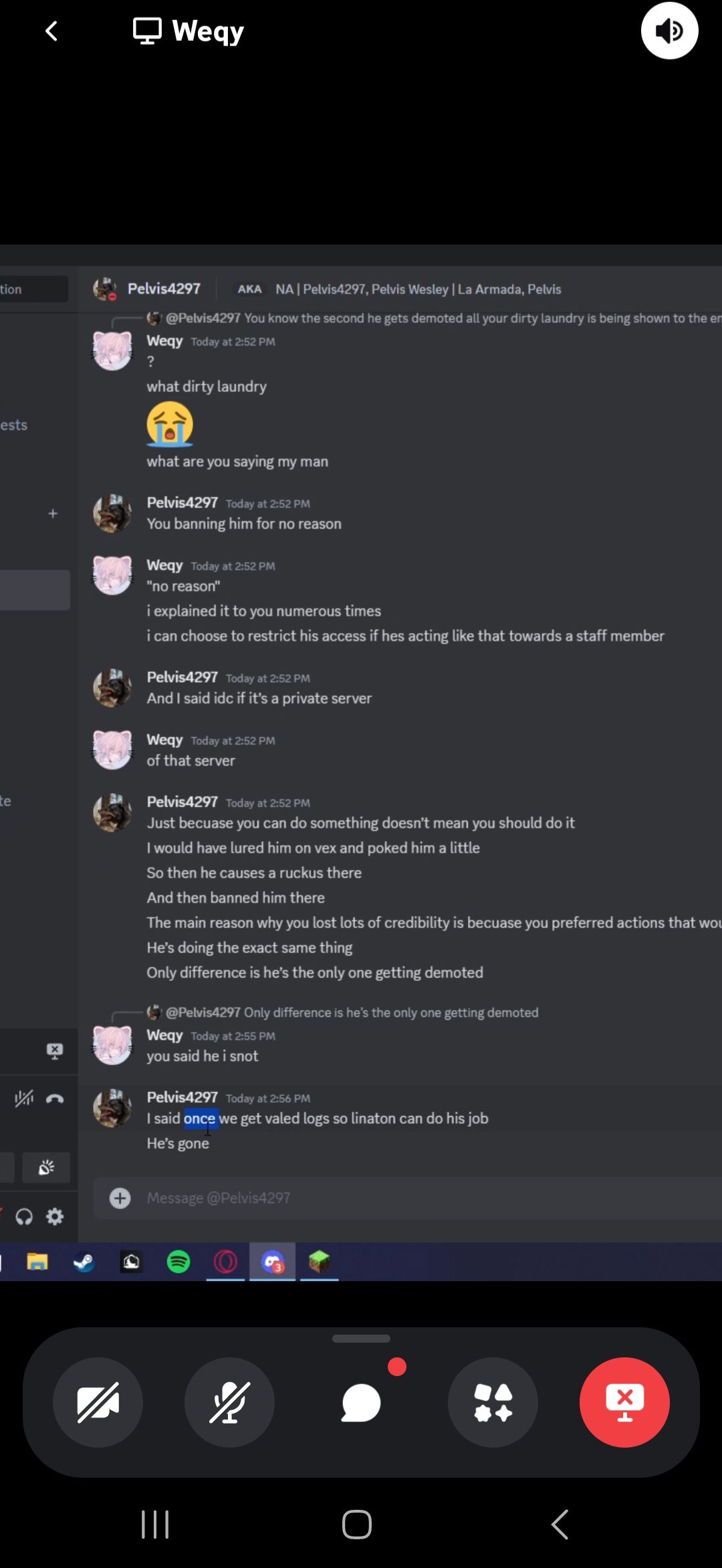
Task: Toggle the deafen headphones icon
Action: tap(24, 1216)
